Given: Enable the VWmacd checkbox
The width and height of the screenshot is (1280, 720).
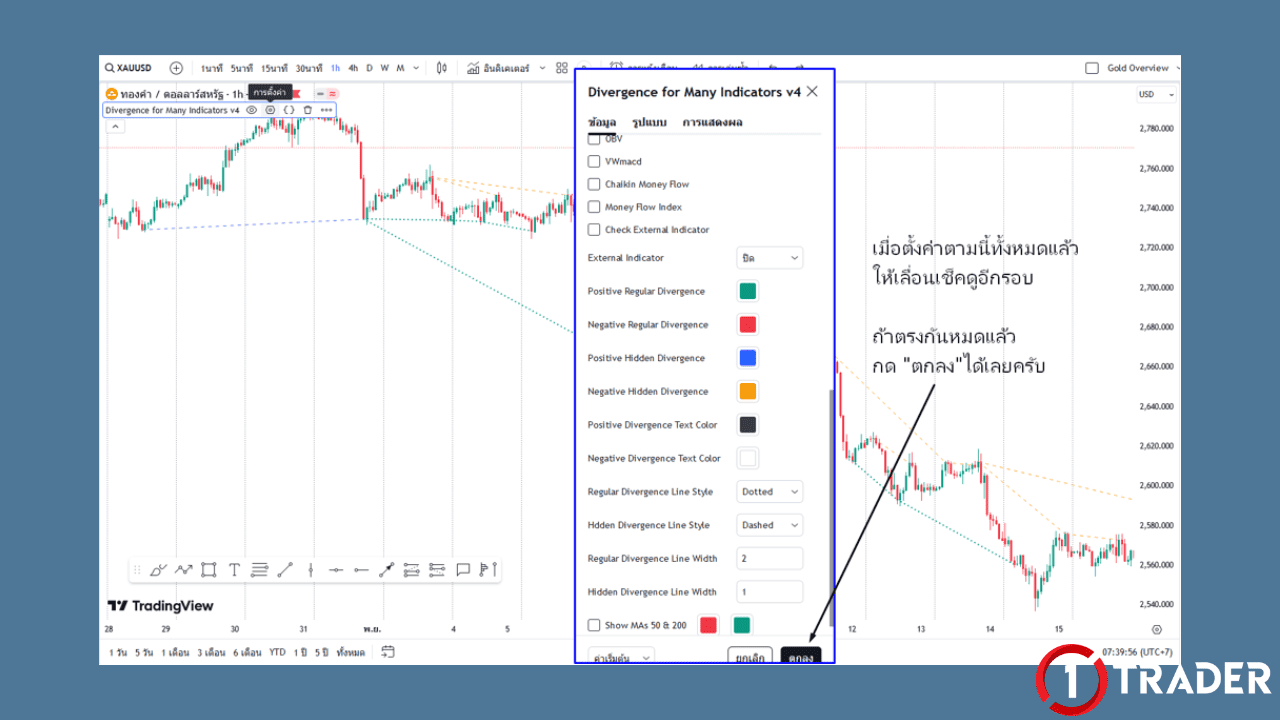Looking at the screenshot, I should 594,161.
